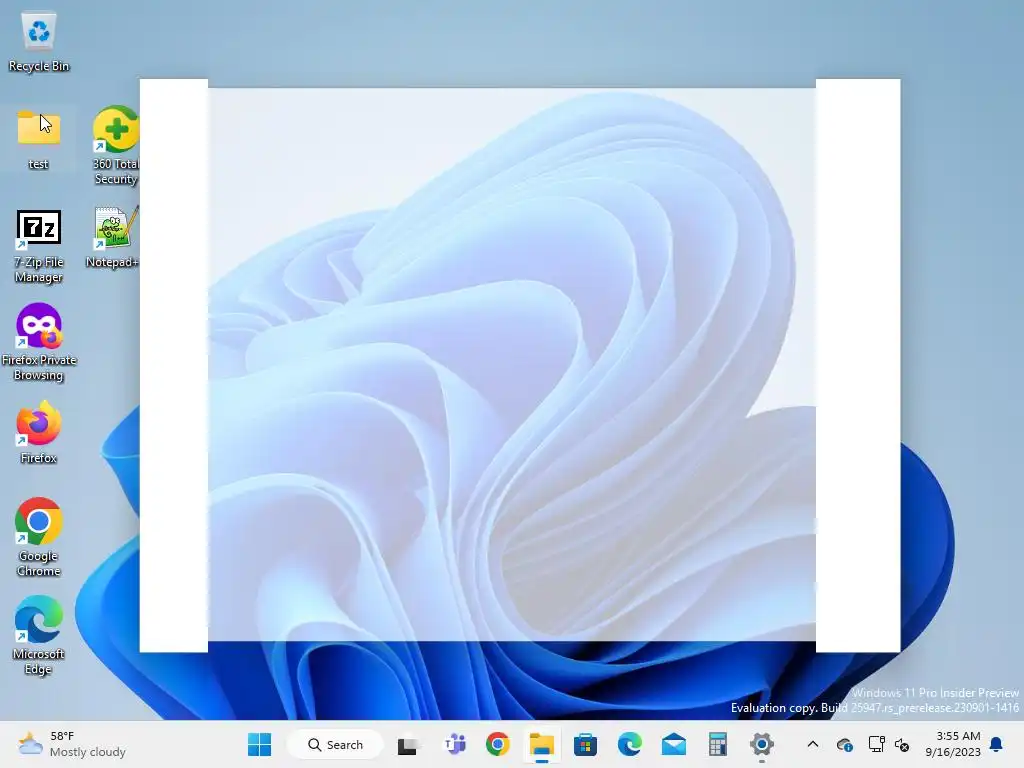
Task: Show hidden system tray icons
Action: (x=812, y=744)
